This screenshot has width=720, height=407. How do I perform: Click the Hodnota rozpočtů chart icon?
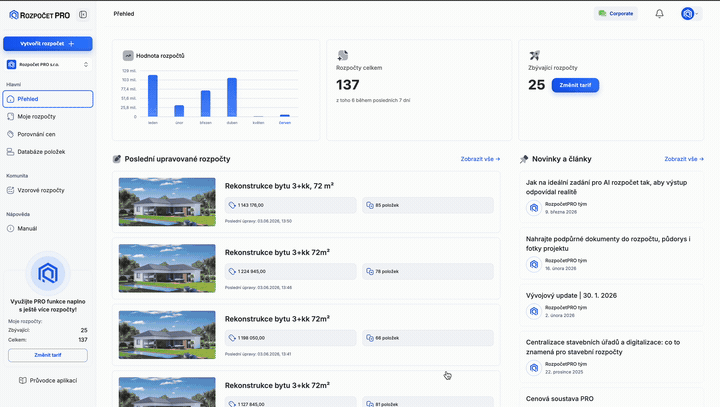coord(128,56)
